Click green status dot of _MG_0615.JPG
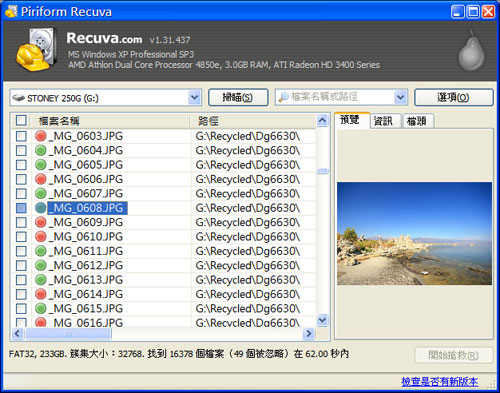Viewport: 500px width, 393px height. click(41, 308)
